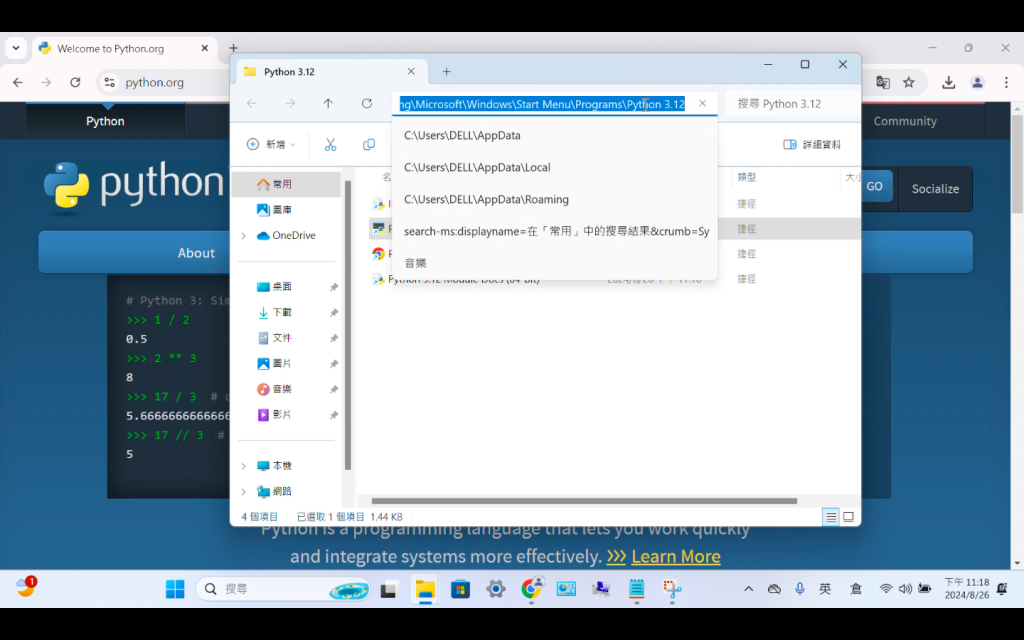Unpin 桌面 using its pin icon
Screen dimensions: 1024x640
[334, 287]
